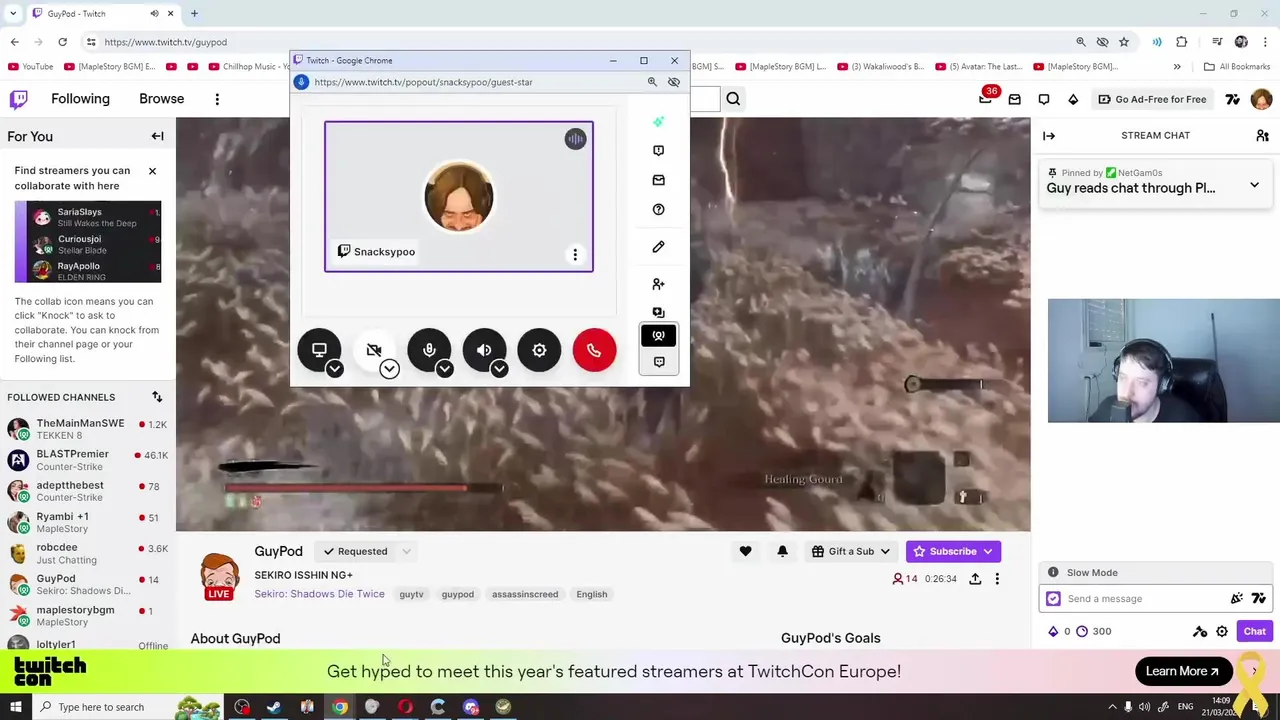Open report feedback icon in popout sidebar

658,150
